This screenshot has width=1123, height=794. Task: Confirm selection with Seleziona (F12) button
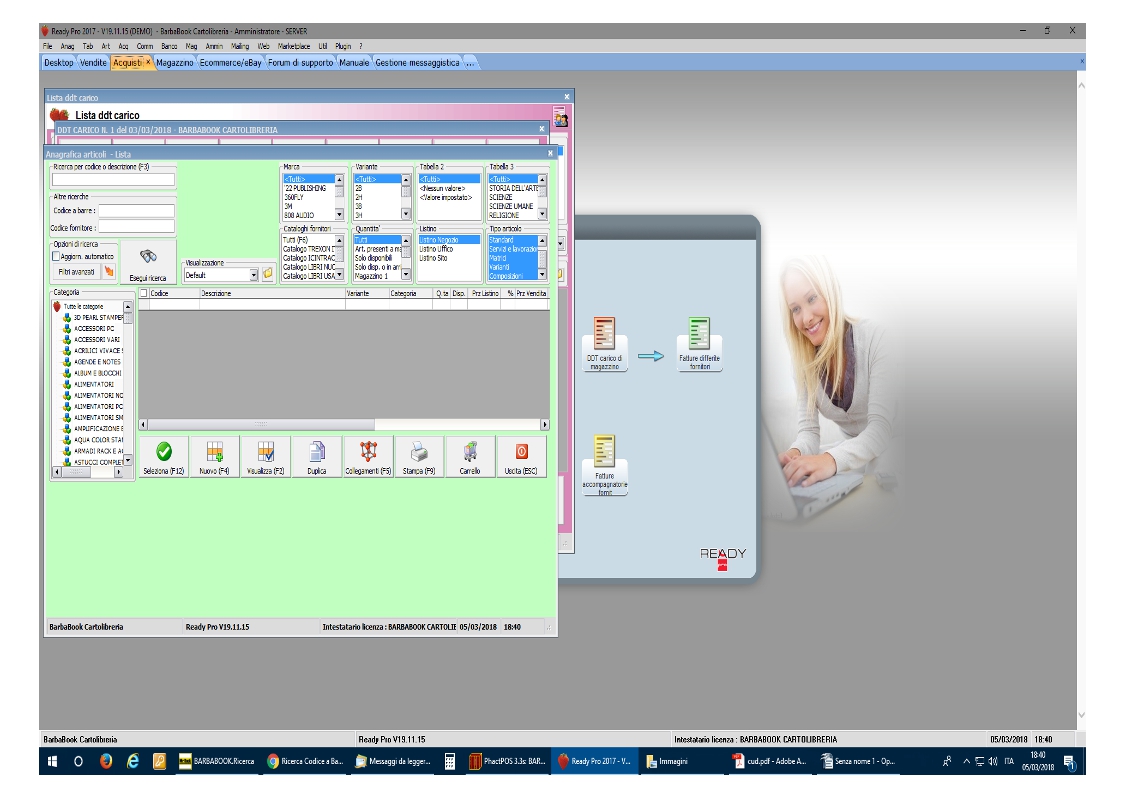164,457
